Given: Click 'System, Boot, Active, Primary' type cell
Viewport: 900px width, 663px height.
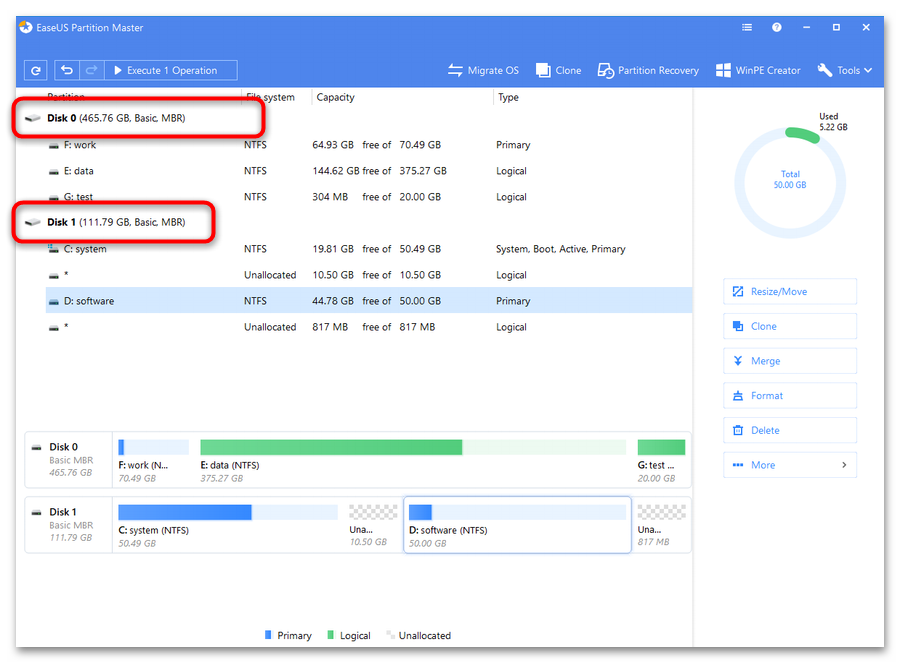Looking at the screenshot, I should [x=561, y=249].
